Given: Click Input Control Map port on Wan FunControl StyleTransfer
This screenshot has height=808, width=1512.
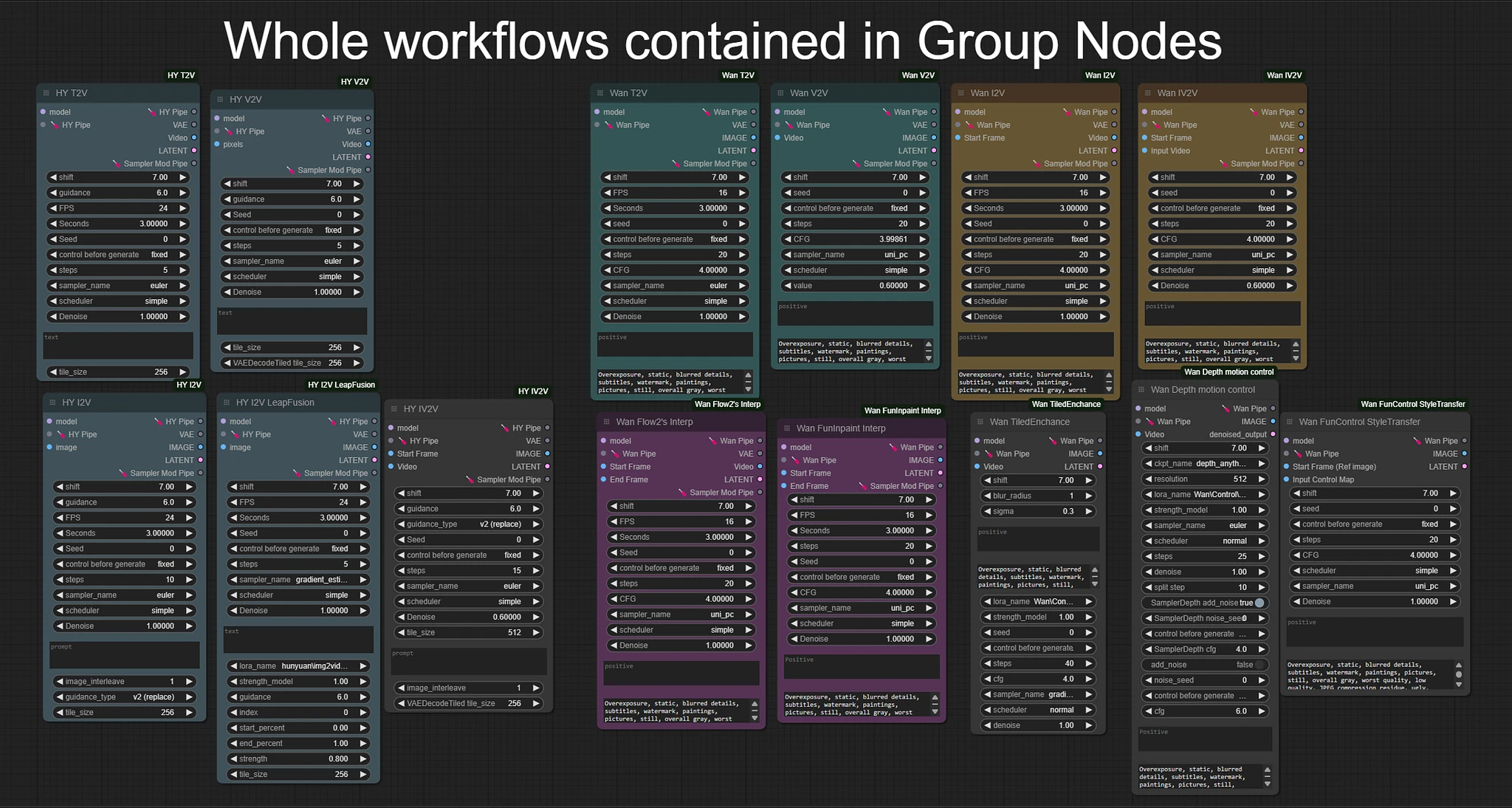Looking at the screenshot, I should pos(1286,480).
